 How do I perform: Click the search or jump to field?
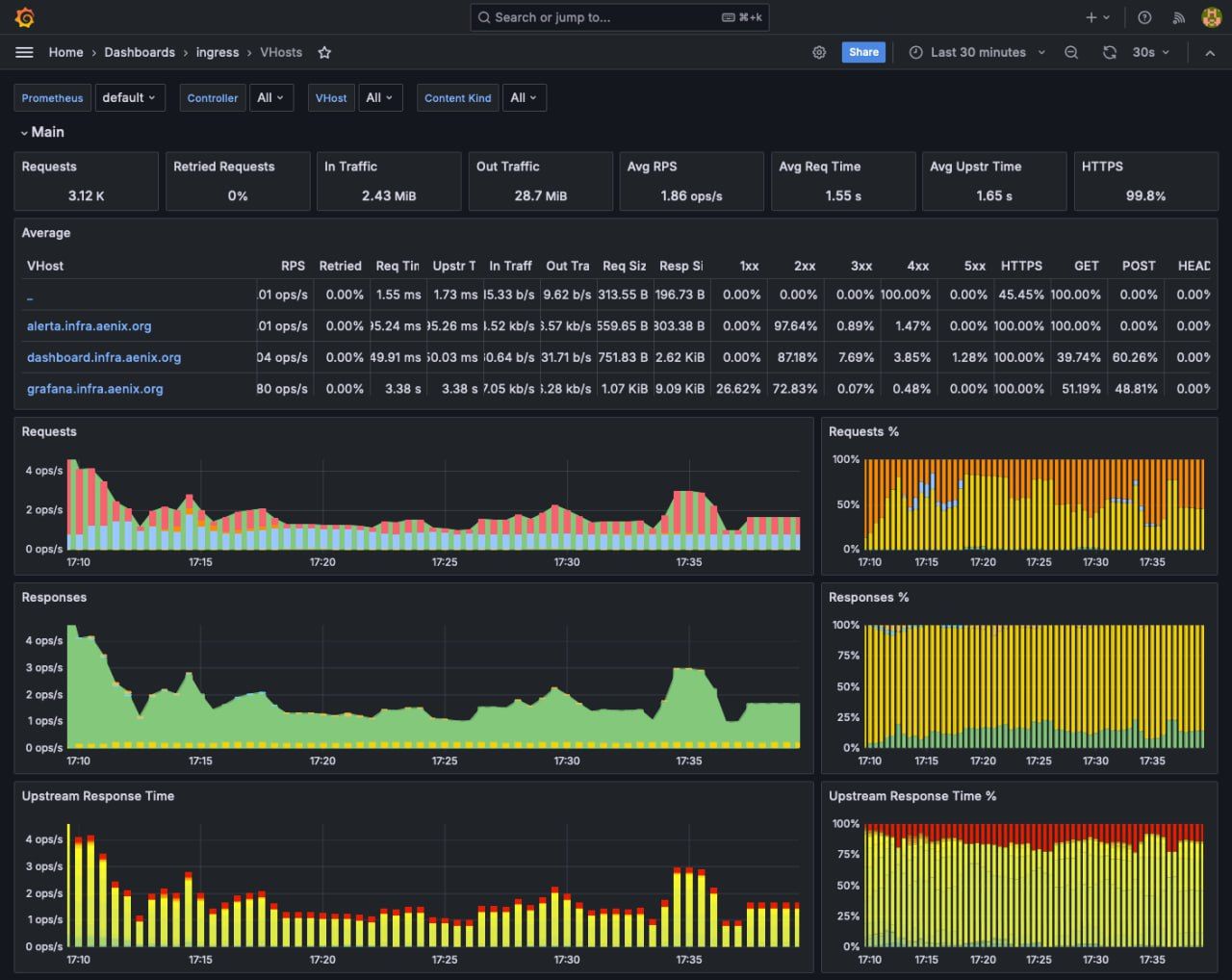coord(619,16)
